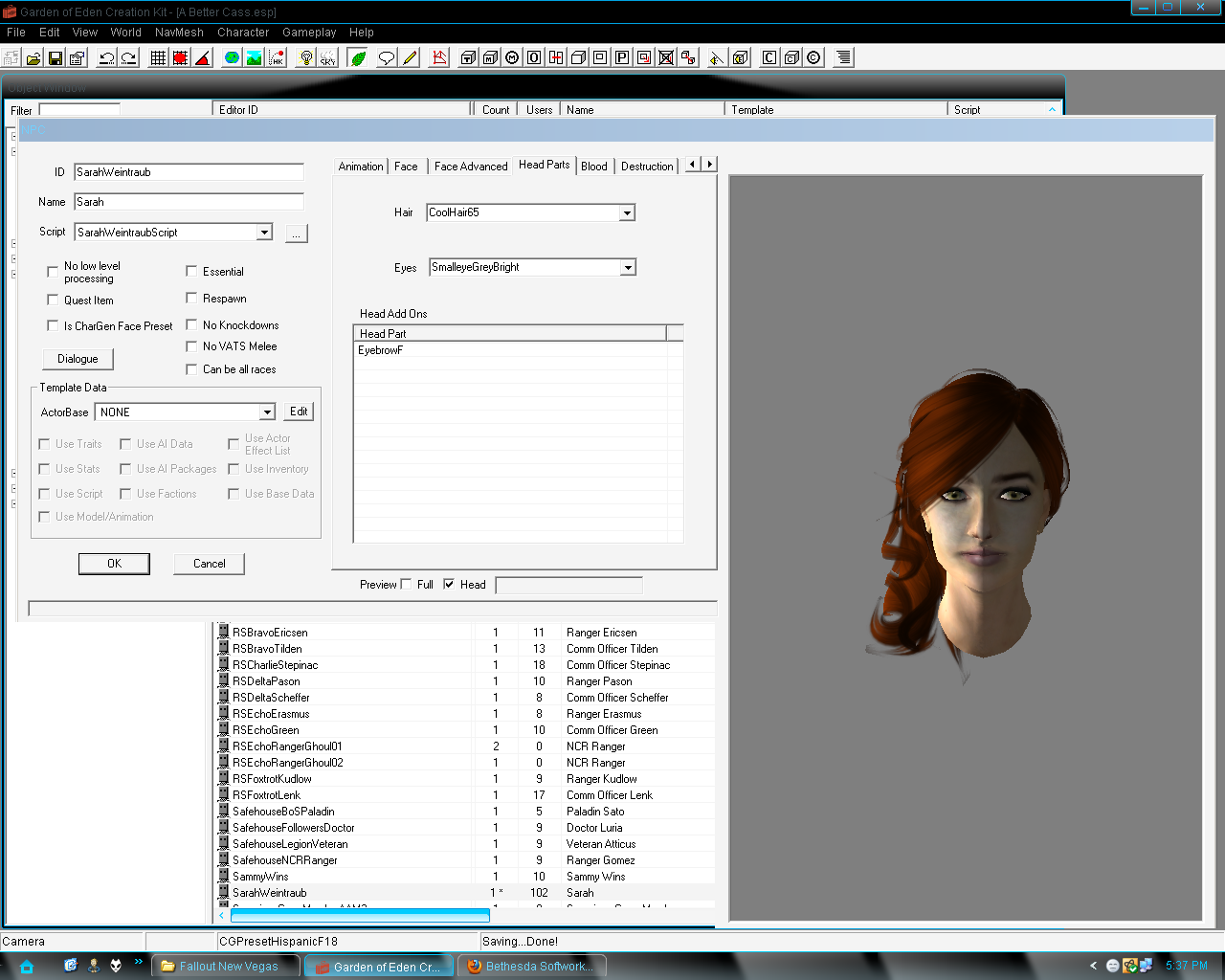This screenshot has width=1225, height=980.
Task: Open the ActorBase NONE dropdown
Action: coord(267,412)
